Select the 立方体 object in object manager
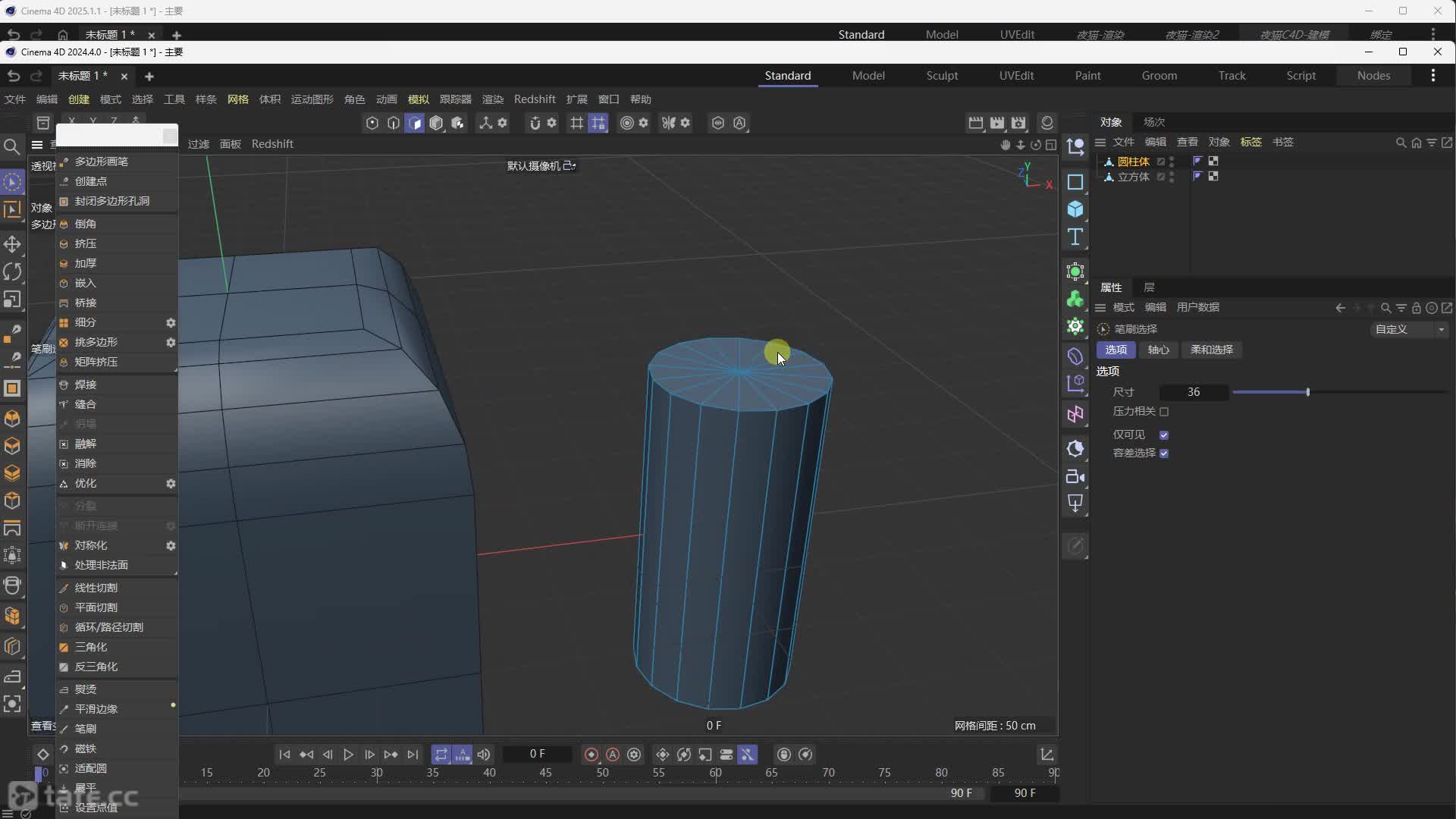The height and width of the screenshot is (819, 1456). point(1133,177)
